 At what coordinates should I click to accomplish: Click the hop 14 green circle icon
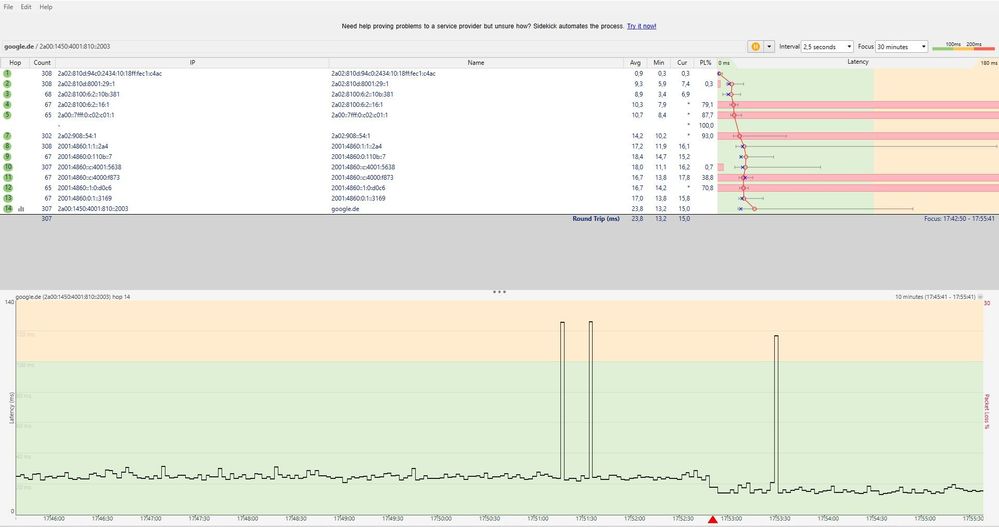[8, 208]
